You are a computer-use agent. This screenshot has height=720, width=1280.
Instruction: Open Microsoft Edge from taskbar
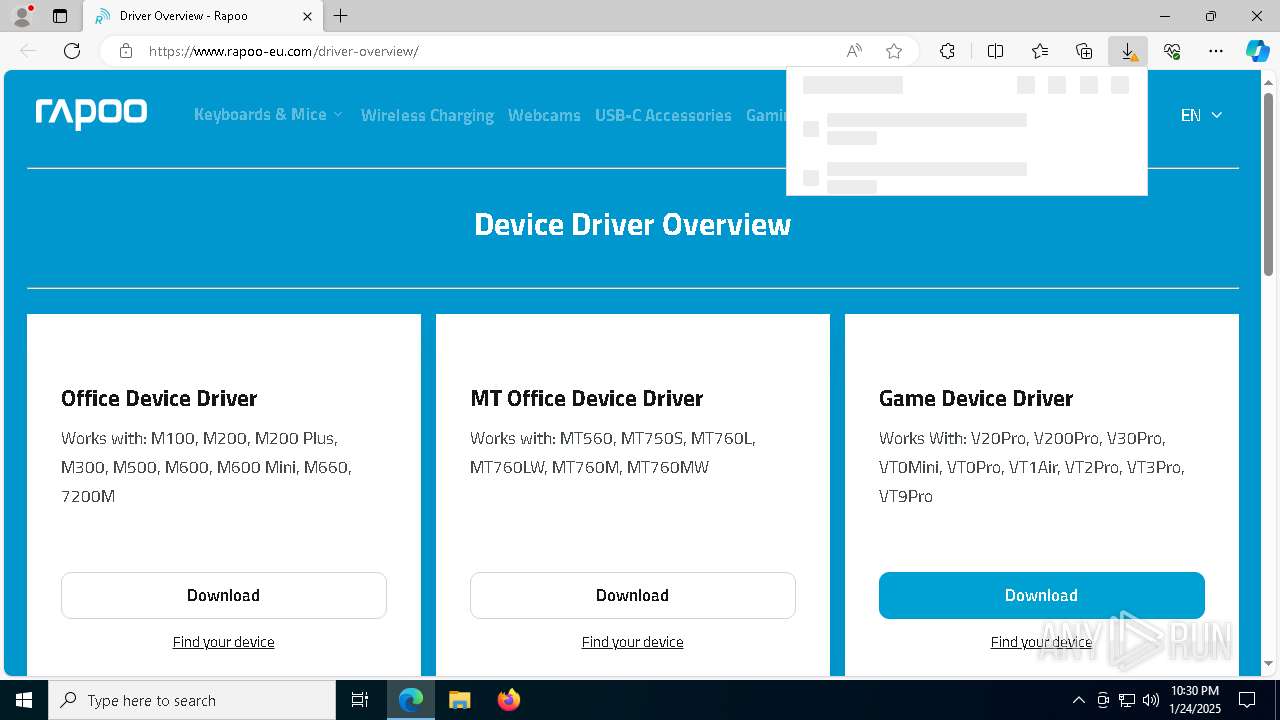(x=411, y=700)
